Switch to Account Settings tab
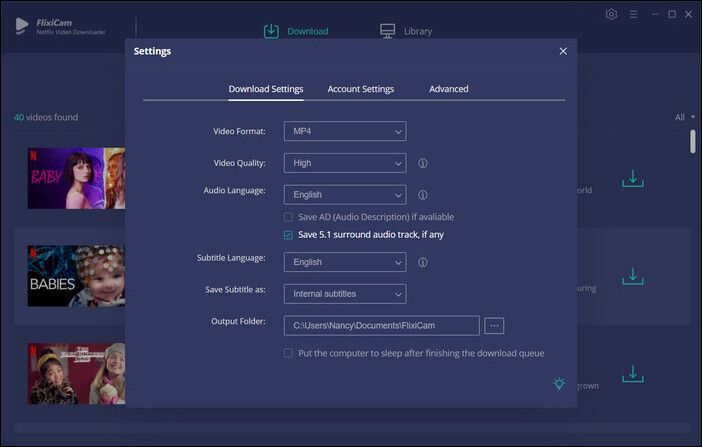 click(360, 89)
